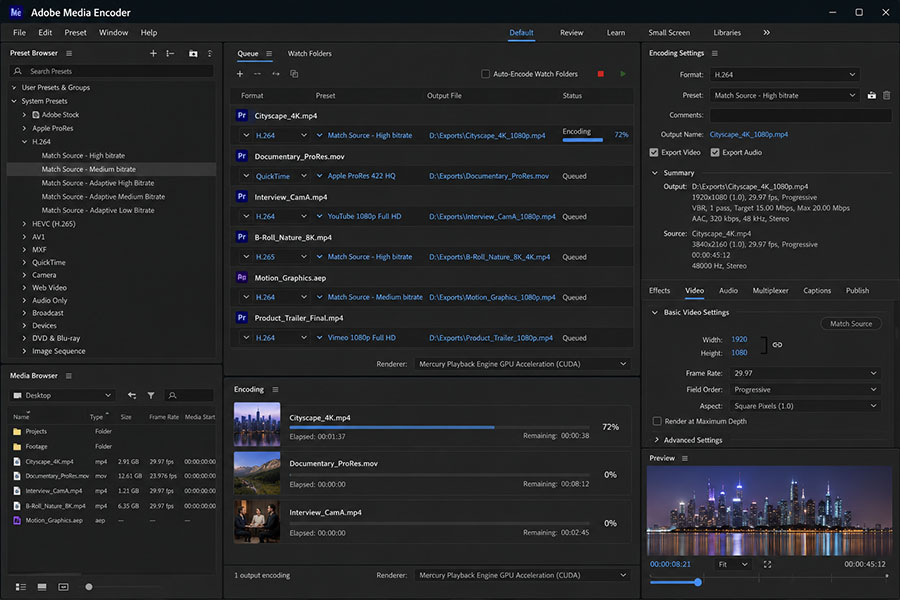900x600 pixels.
Task: Open the Desktop location dropdown
Action: (x=63, y=395)
